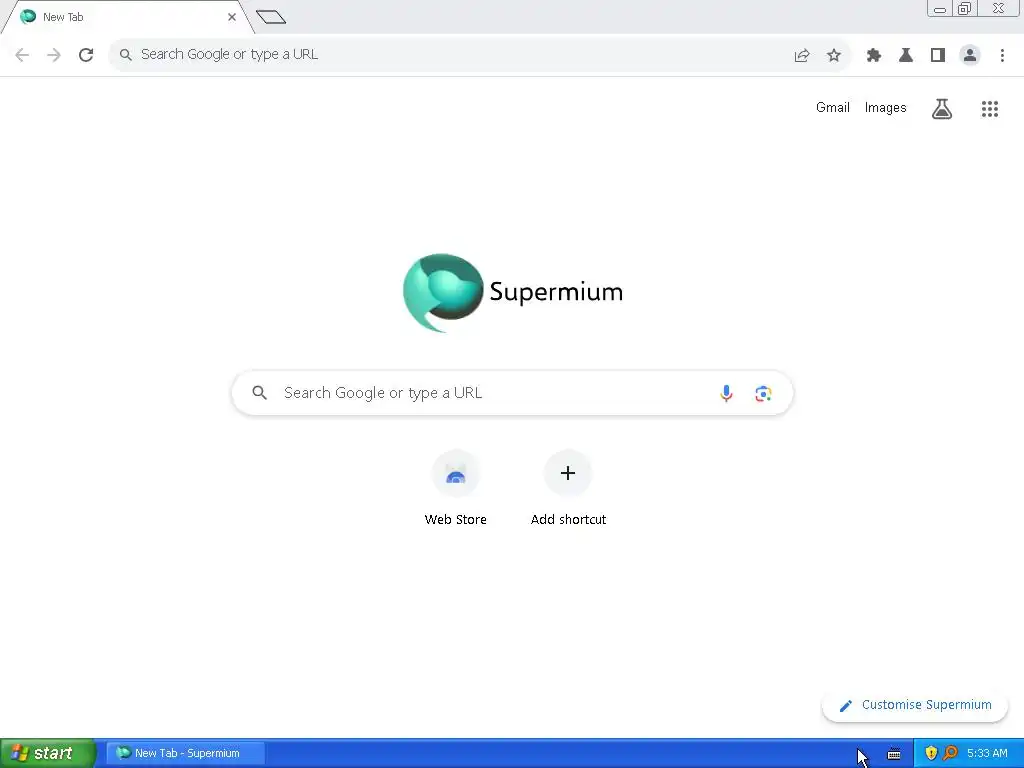Toggle the side panel icon
Screen dimensions: 1024x768
[938, 56]
